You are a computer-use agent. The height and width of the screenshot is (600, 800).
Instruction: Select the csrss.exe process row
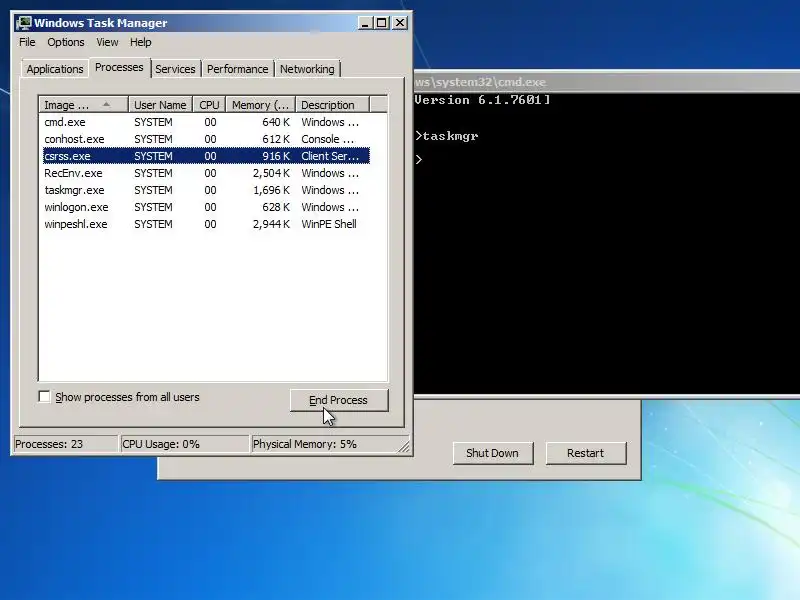206,156
